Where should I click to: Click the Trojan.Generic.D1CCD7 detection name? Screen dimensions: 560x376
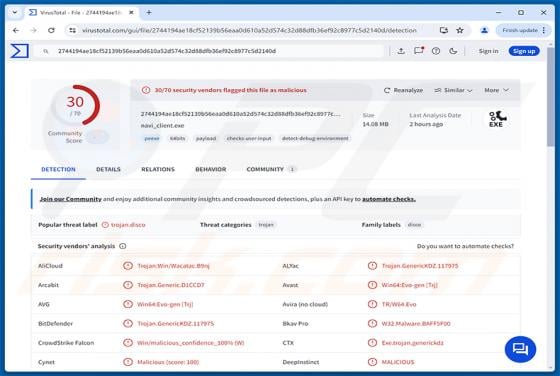pos(171,285)
